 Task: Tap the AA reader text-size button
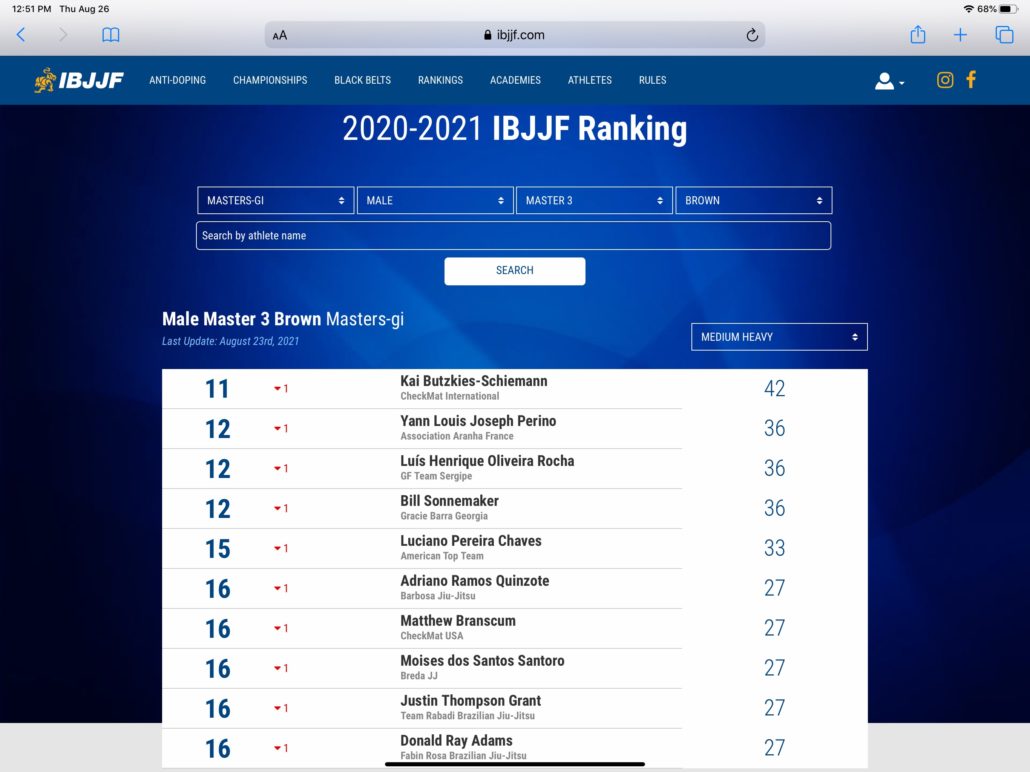(x=280, y=35)
